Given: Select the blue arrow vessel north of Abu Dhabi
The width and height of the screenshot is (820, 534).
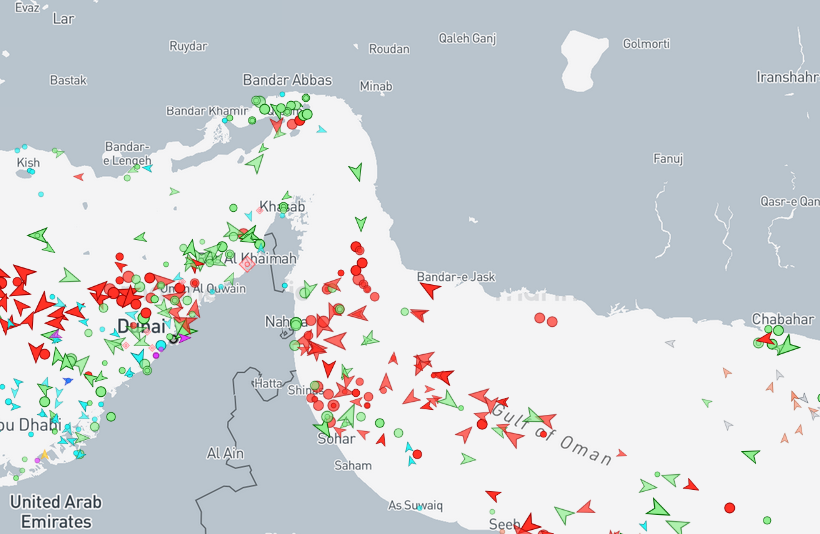Looking at the screenshot, I should point(68,381).
